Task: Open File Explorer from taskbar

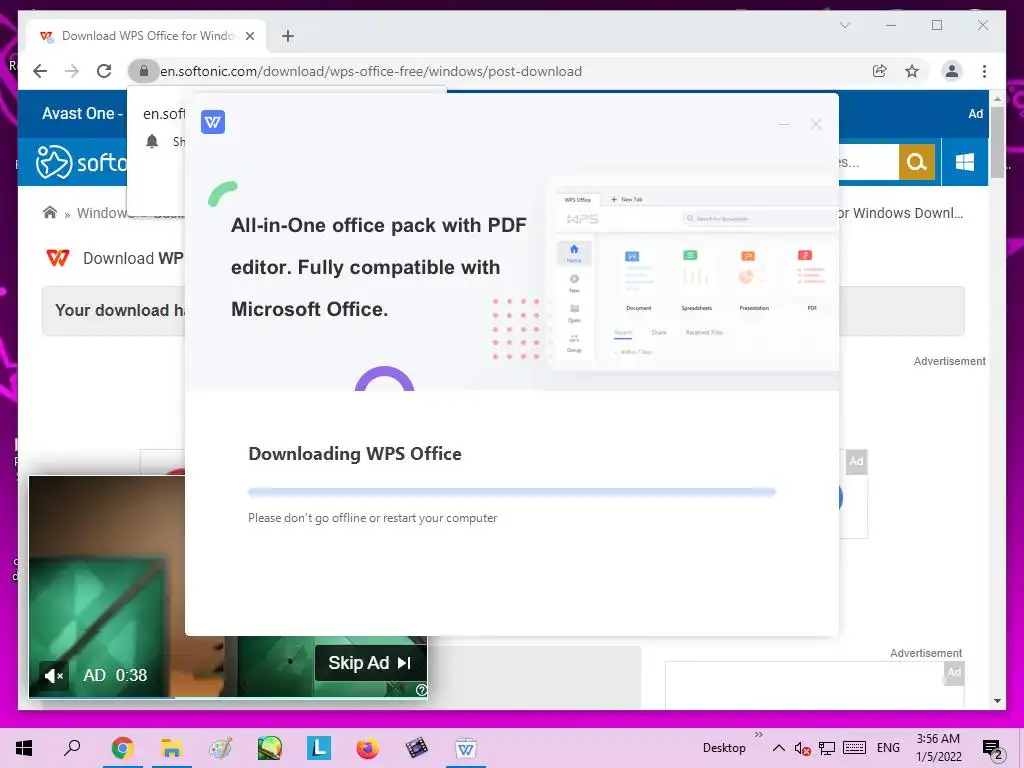Action: (x=171, y=748)
